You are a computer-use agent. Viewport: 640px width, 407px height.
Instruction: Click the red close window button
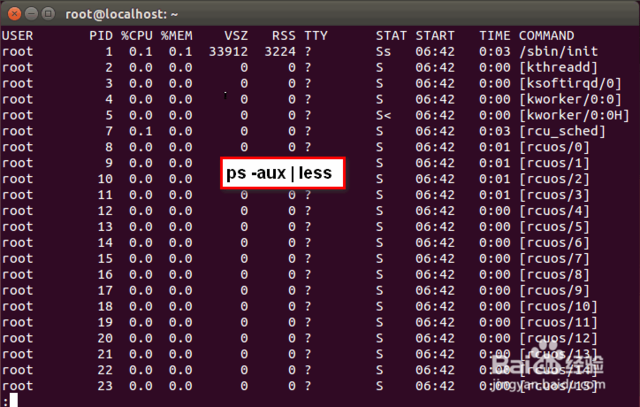pyautogui.click(x=14, y=14)
